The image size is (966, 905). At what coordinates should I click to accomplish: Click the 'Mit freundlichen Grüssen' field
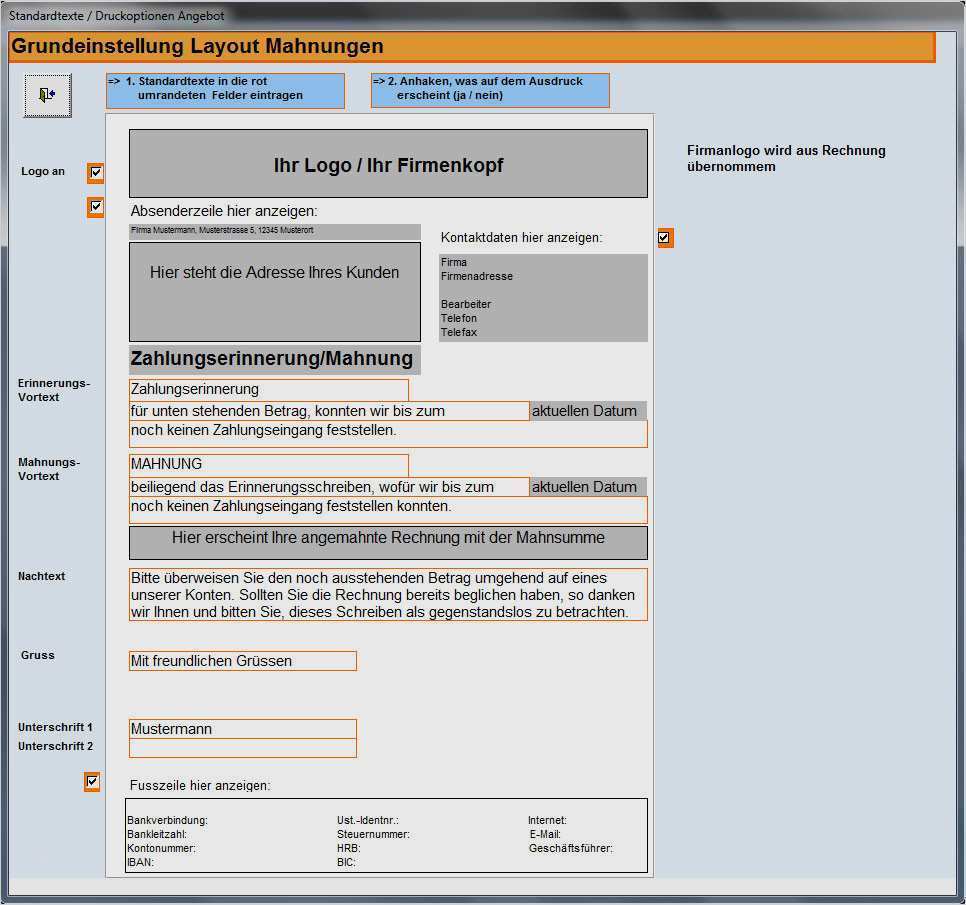tap(242, 661)
